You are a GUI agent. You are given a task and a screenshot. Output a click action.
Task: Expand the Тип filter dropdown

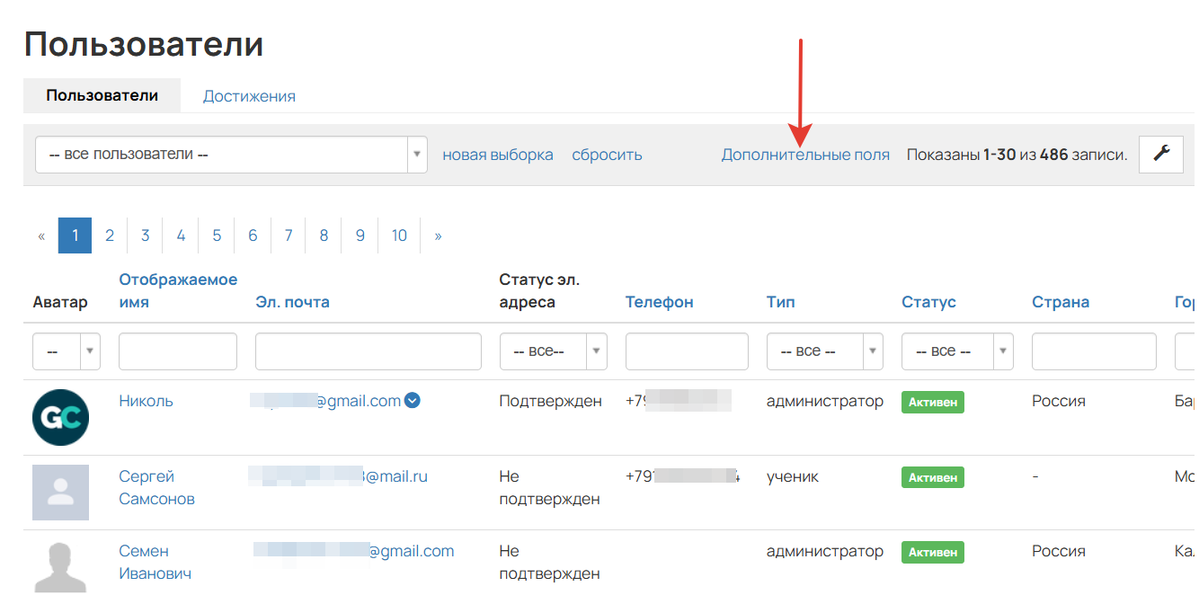tap(824, 352)
